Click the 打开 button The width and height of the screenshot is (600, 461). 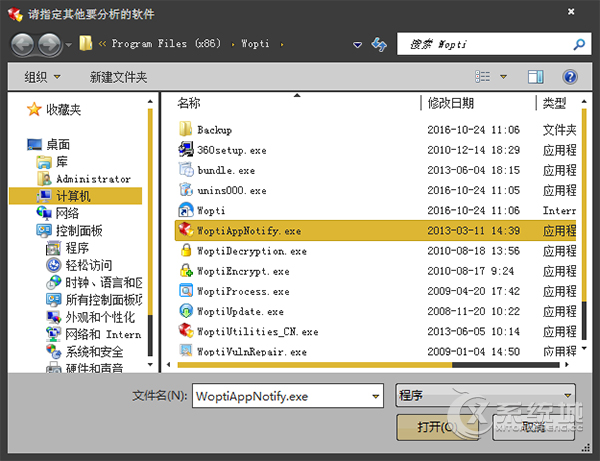(x=437, y=427)
